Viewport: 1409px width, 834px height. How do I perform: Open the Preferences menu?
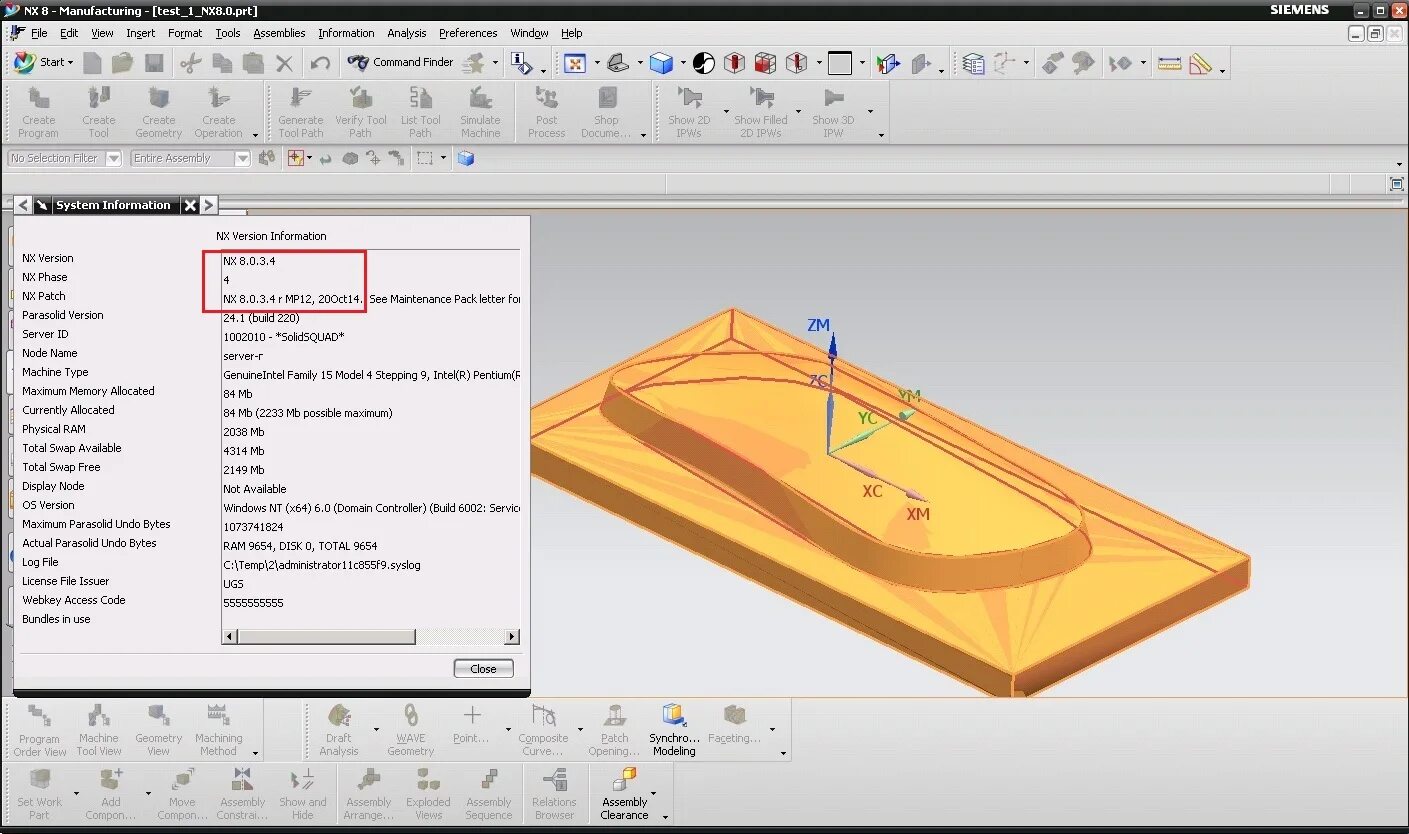coord(468,33)
